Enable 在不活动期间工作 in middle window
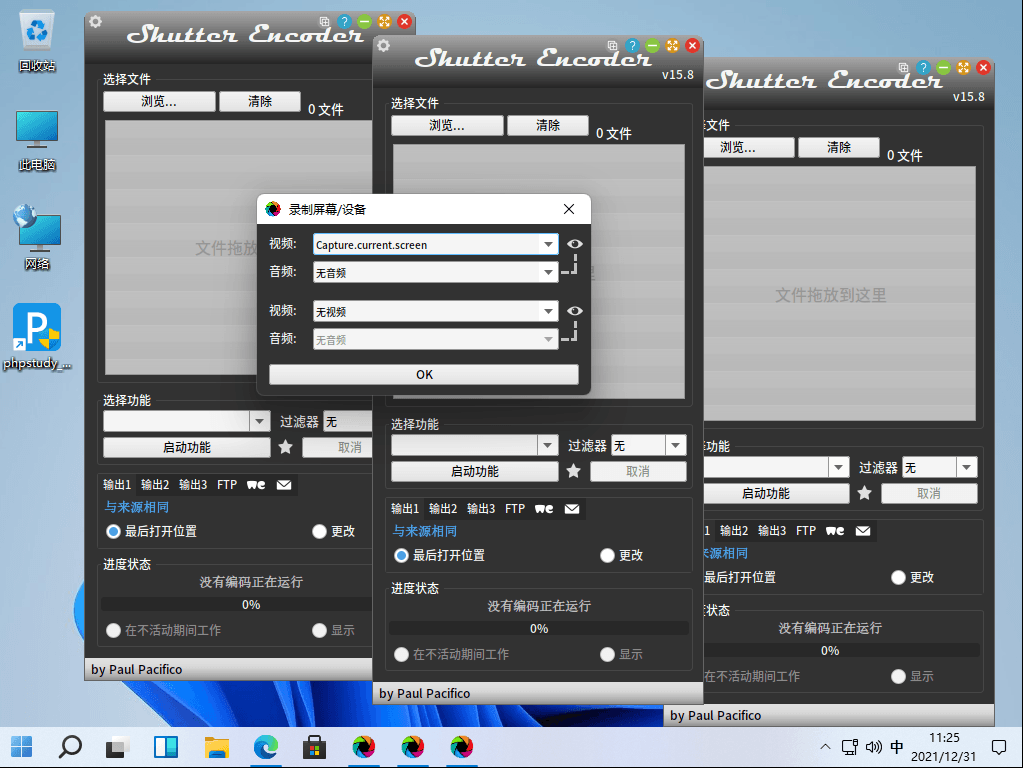The image size is (1023, 768). [401, 654]
